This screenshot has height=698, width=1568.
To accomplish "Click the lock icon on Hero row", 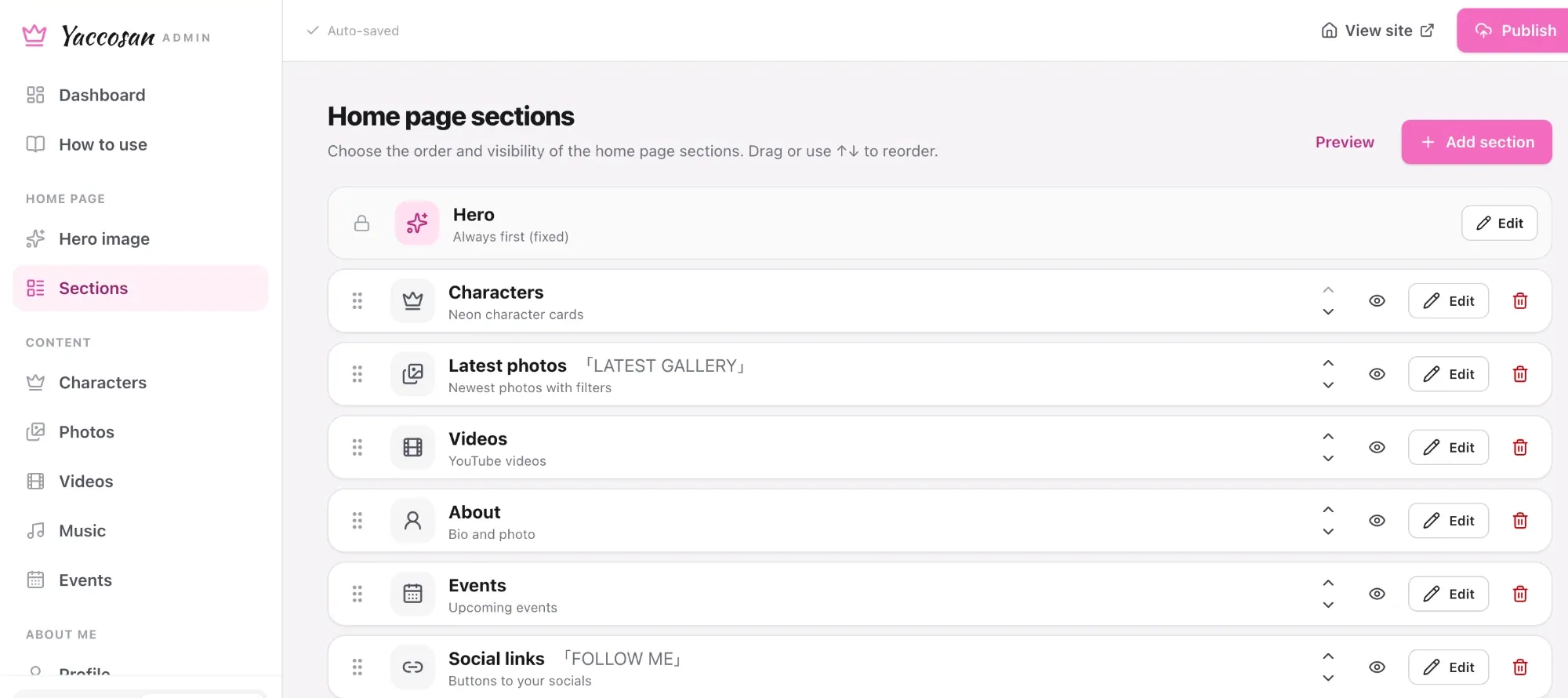I will pyautogui.click(x=361, y=224).
